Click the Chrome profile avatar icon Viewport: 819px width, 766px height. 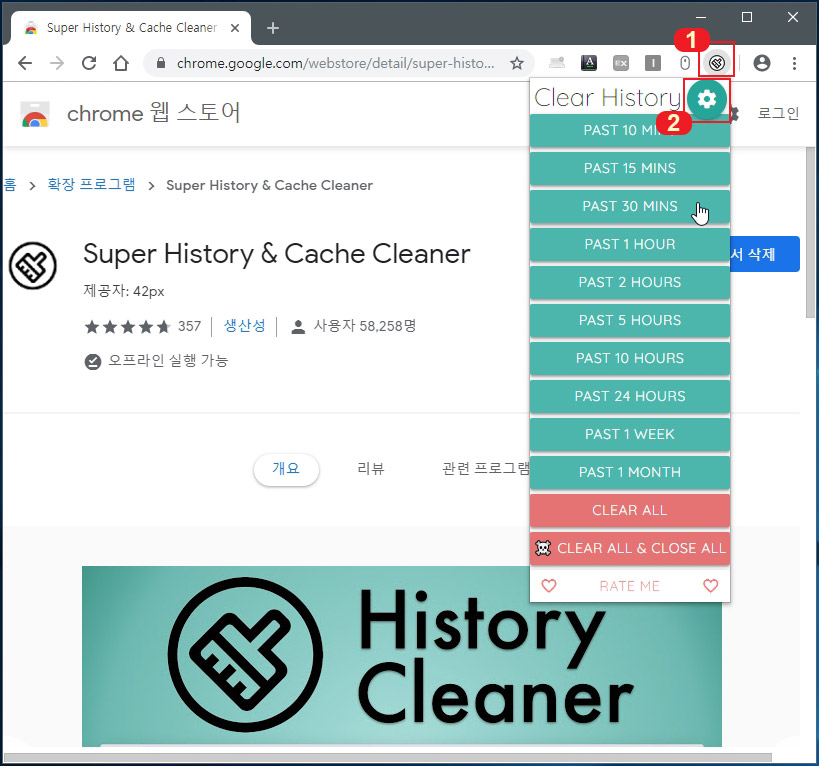(x=762, y=63)
